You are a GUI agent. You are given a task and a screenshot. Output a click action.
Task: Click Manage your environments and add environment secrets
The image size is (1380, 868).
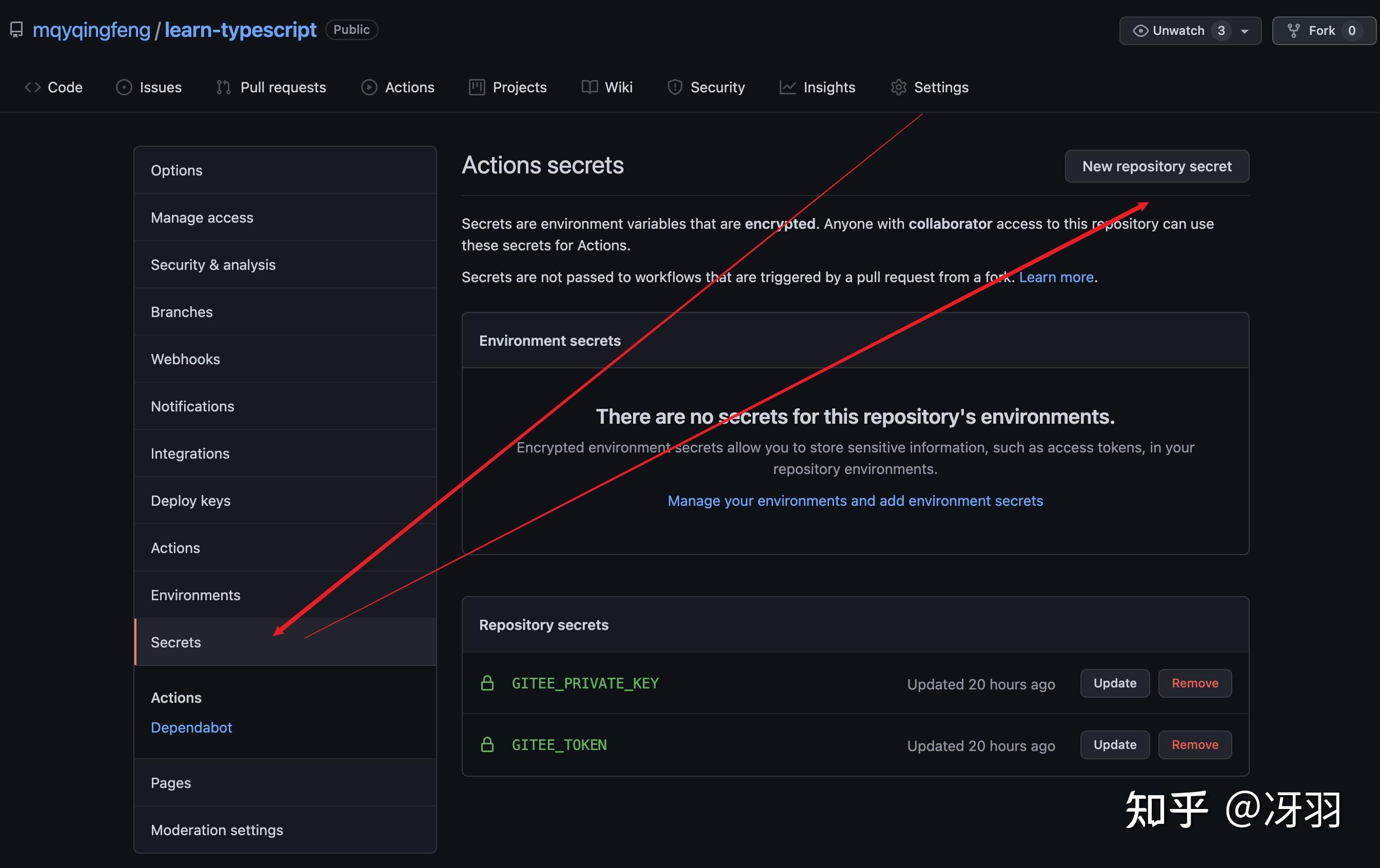click(x=855, y=500)
